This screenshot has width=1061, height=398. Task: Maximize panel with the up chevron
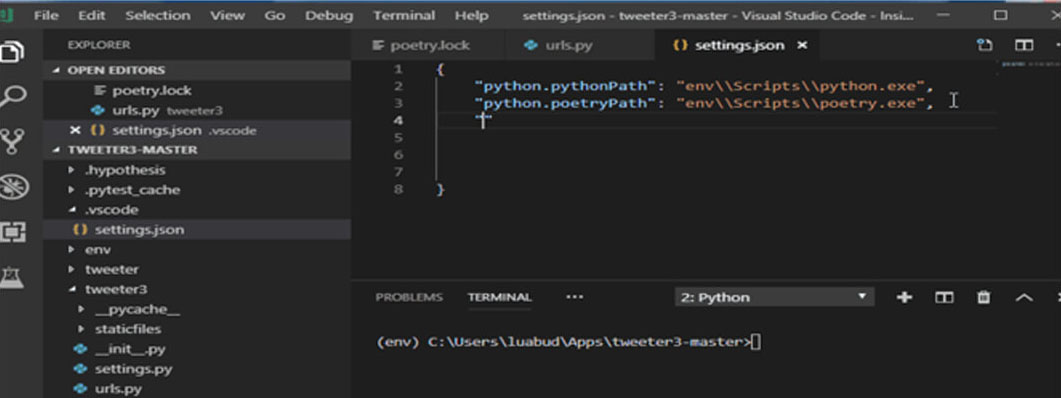(x=1024, y=297)
